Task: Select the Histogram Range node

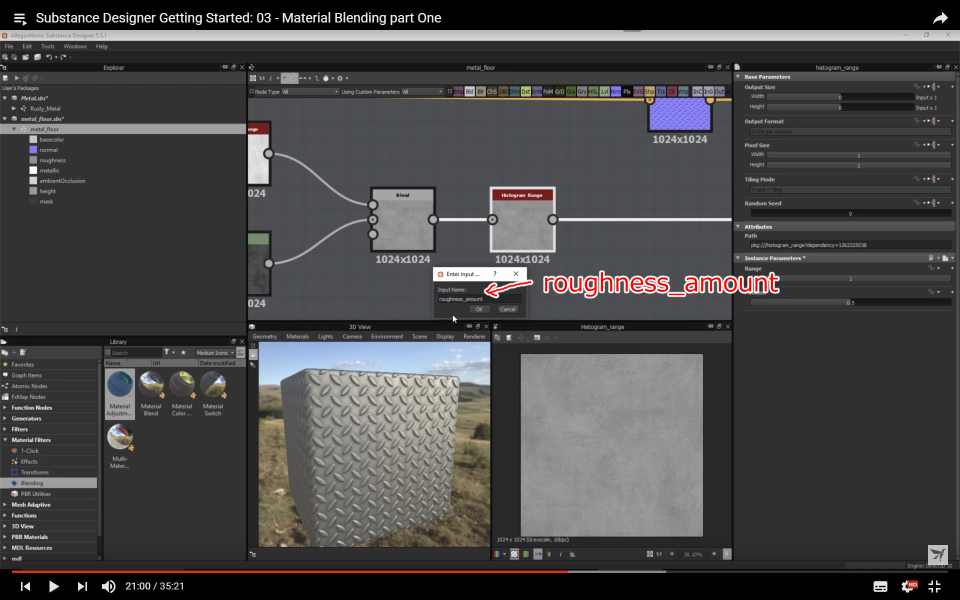Action: (x=522, y=220)
